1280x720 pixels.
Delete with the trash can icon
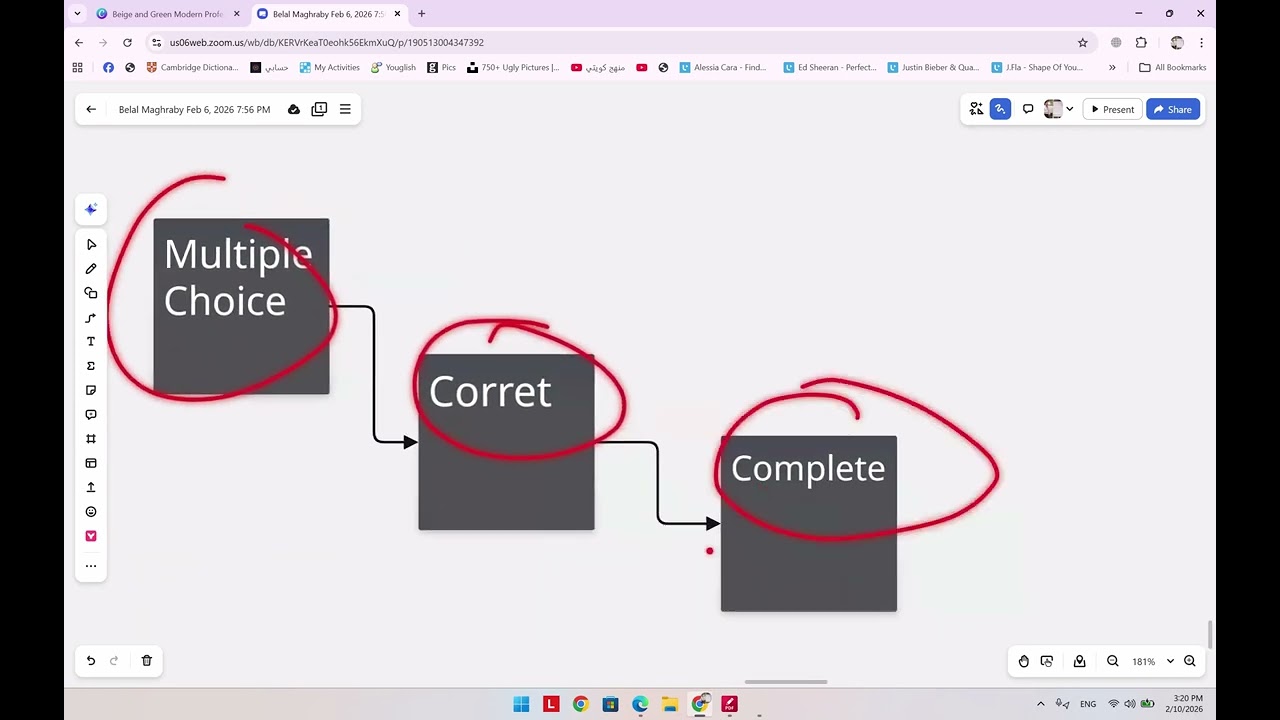click(147, 661)
